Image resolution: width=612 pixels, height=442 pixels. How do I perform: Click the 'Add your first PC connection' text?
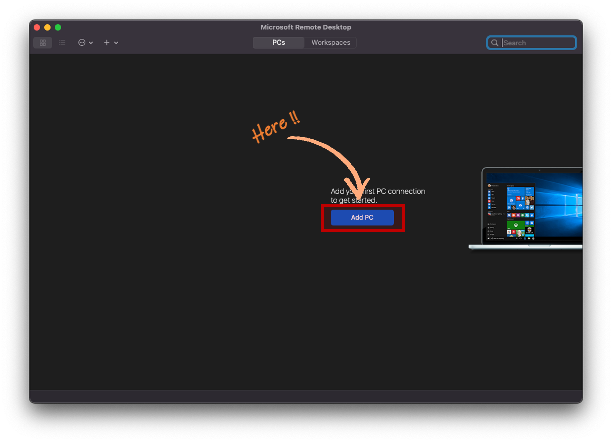pos(377,191)
